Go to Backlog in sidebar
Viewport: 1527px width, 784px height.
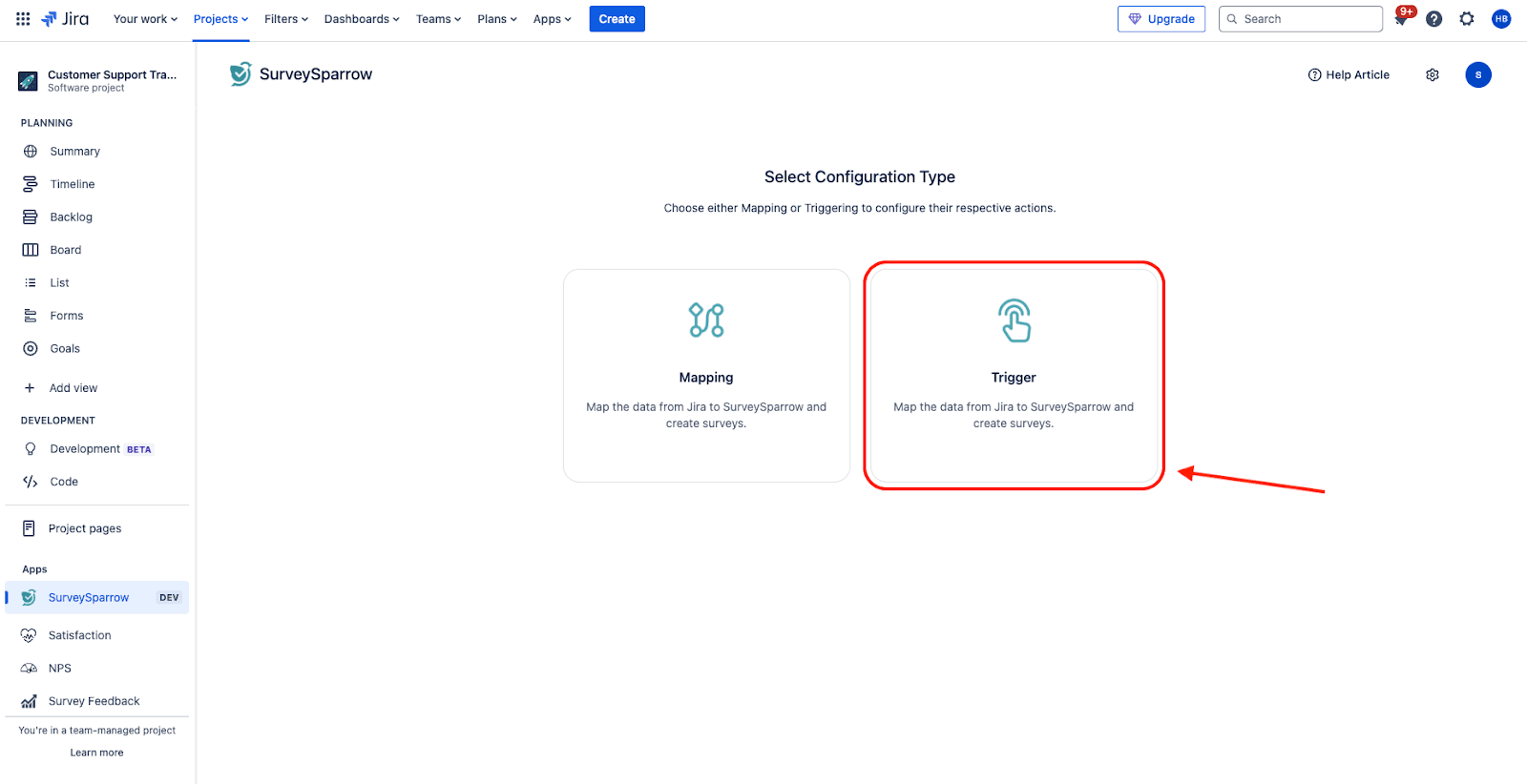[71, 217]
